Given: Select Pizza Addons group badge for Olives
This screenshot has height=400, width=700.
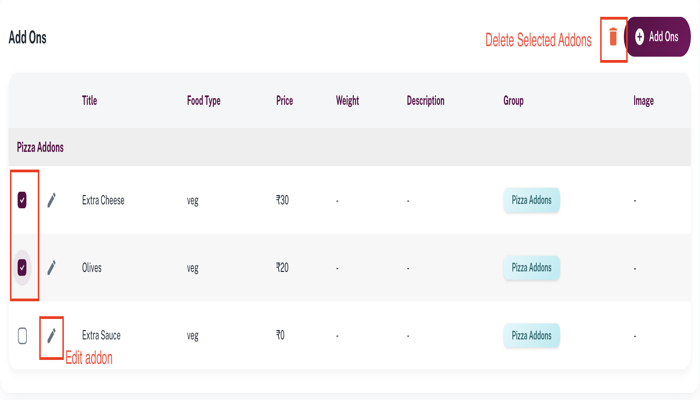Looking at the screenshot, I should (531, 268).
